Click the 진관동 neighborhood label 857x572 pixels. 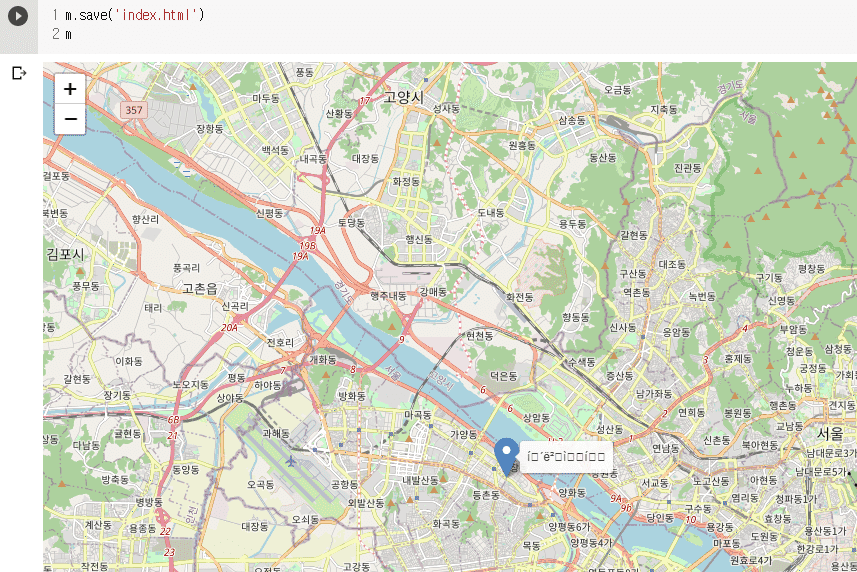pyautogui.click(x=688, y=168)
